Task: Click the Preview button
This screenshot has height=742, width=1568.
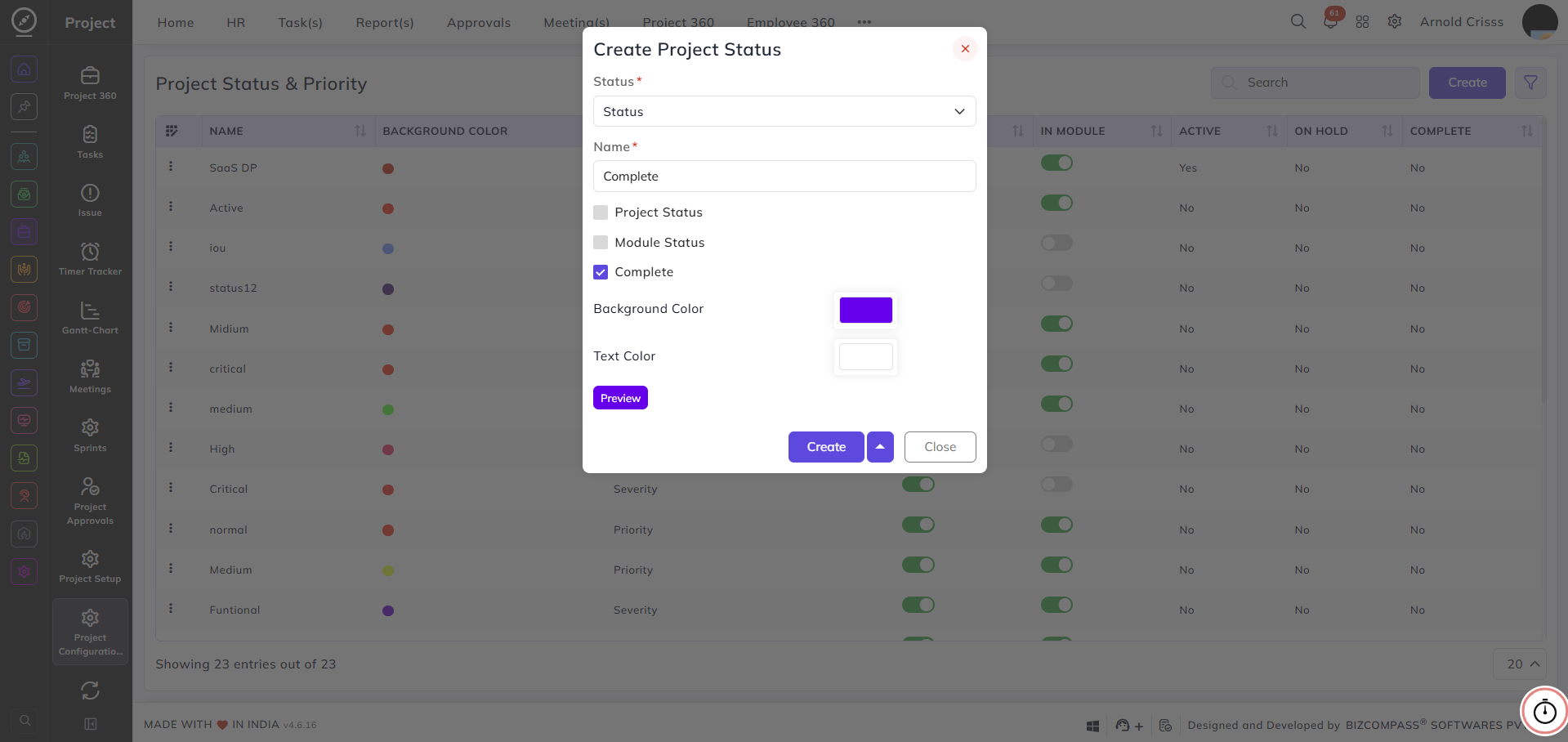Action: 620,398
